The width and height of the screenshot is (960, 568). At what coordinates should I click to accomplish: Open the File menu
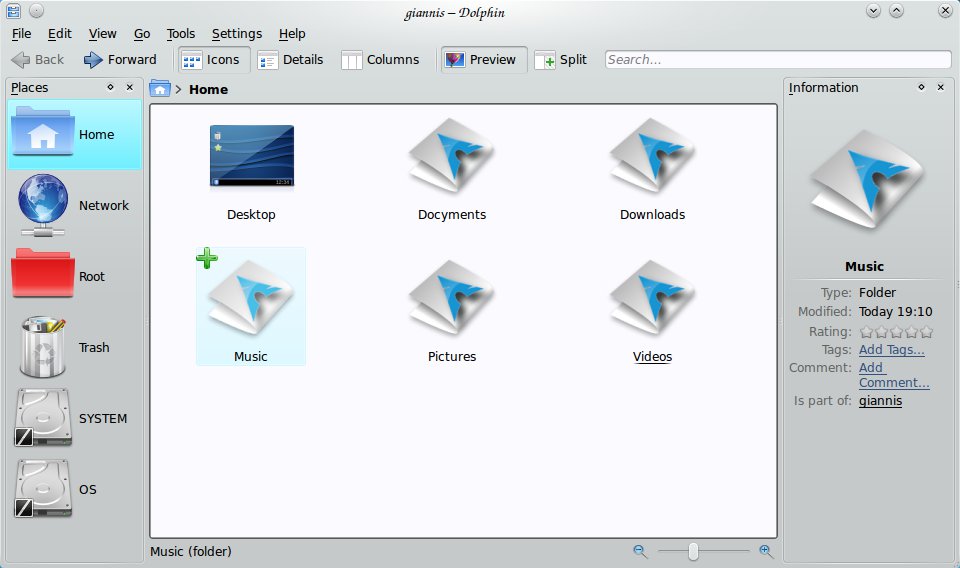click(21, 34)
